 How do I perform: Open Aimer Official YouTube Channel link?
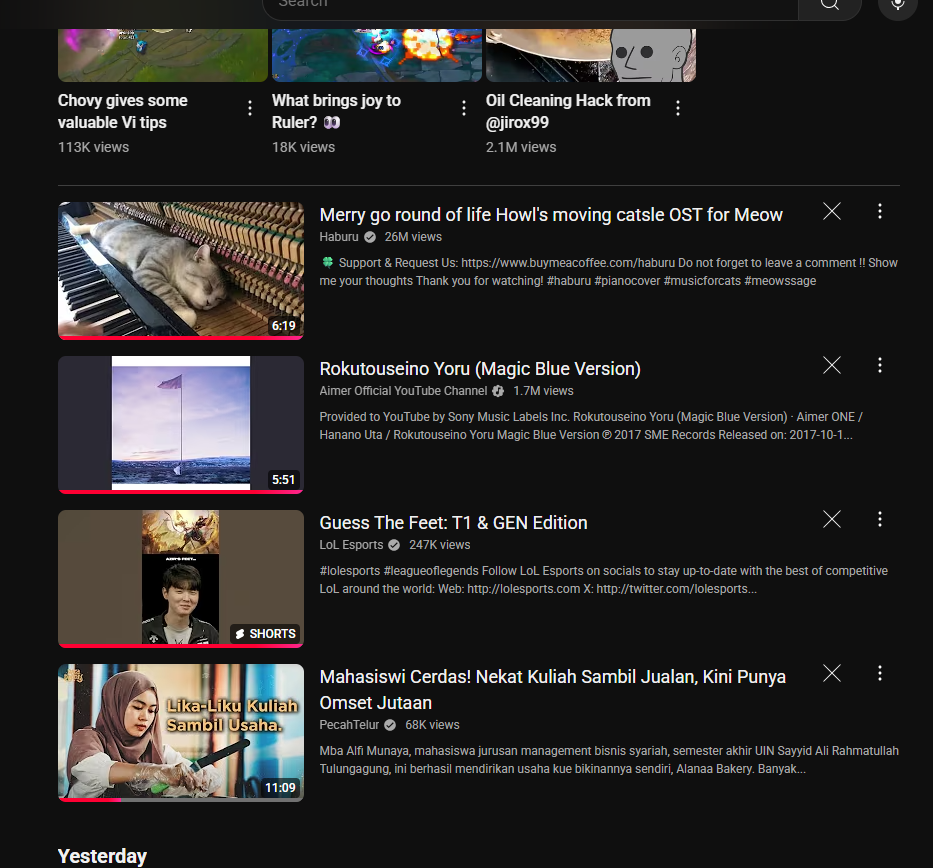tap(403, 391)
